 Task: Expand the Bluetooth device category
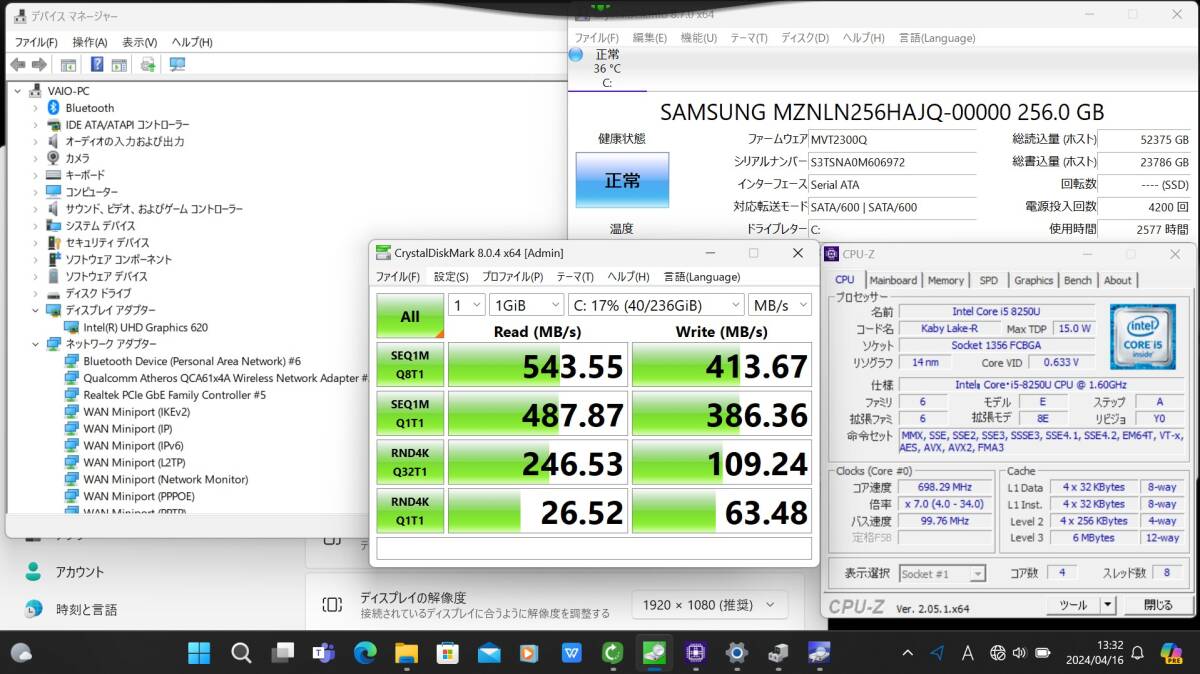36,108
